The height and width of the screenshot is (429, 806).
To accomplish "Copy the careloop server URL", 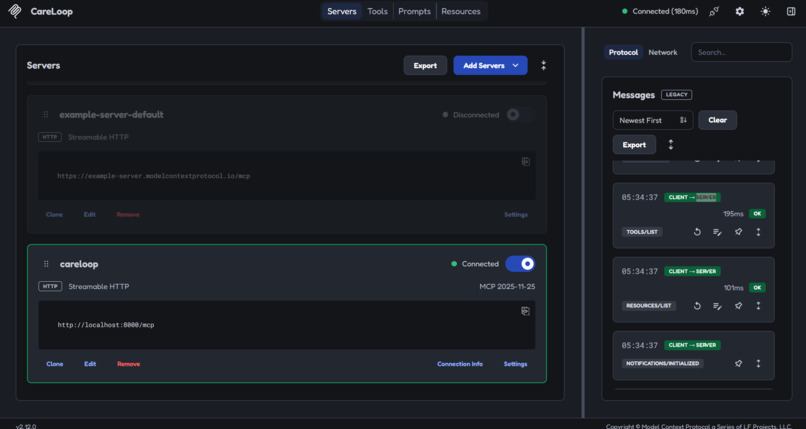I will tap(525, 311).
